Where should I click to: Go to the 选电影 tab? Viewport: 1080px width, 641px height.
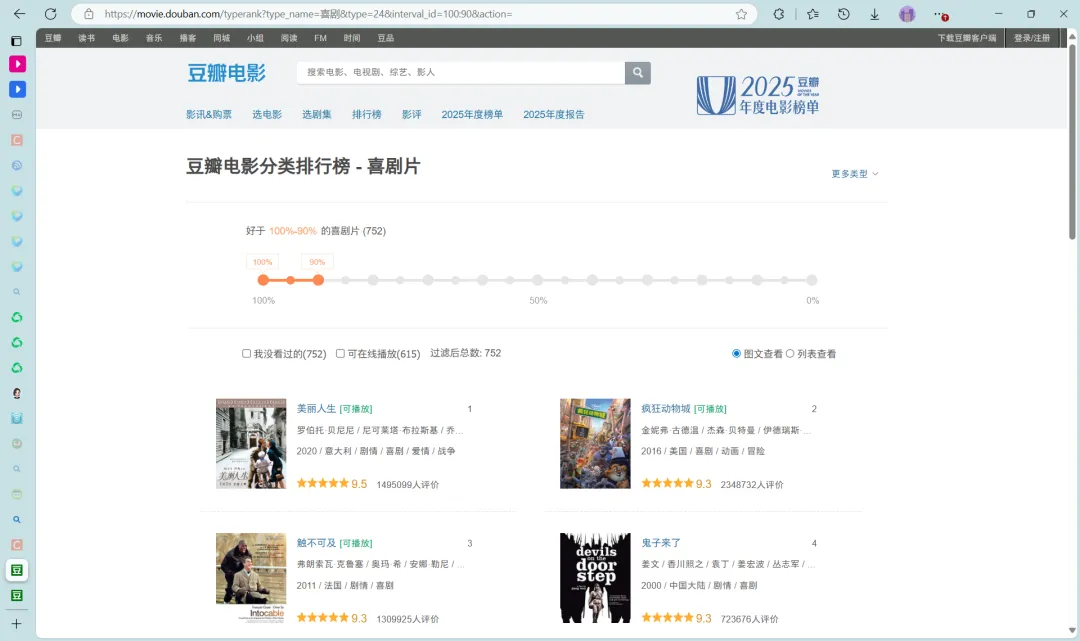click(x=267, y=114)
